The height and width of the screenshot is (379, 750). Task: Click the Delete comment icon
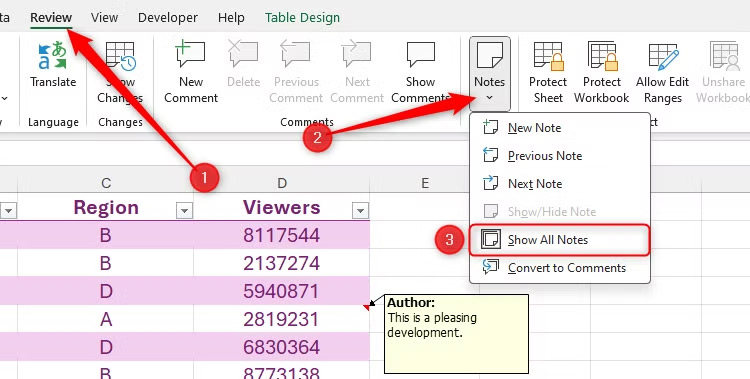point(243,54)
